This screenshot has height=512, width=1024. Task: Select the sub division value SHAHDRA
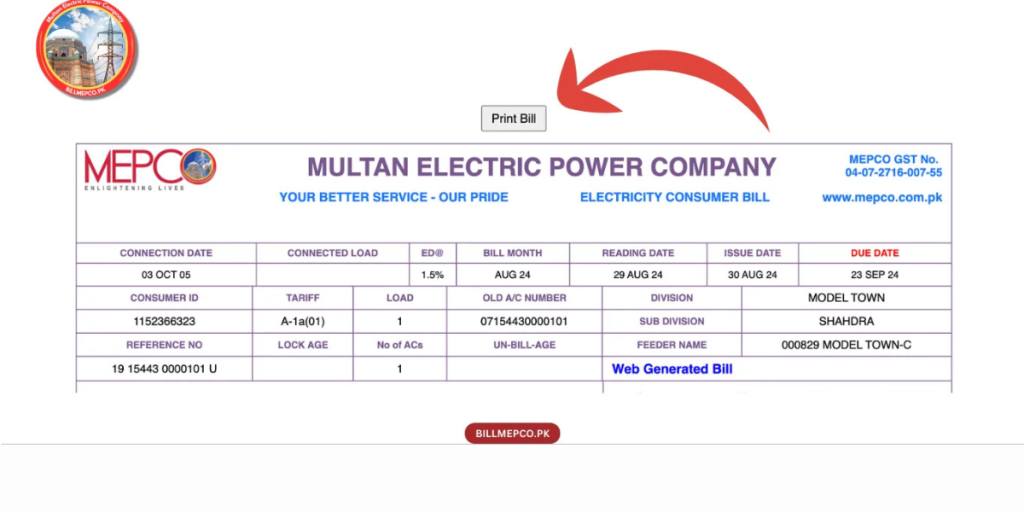846,322
